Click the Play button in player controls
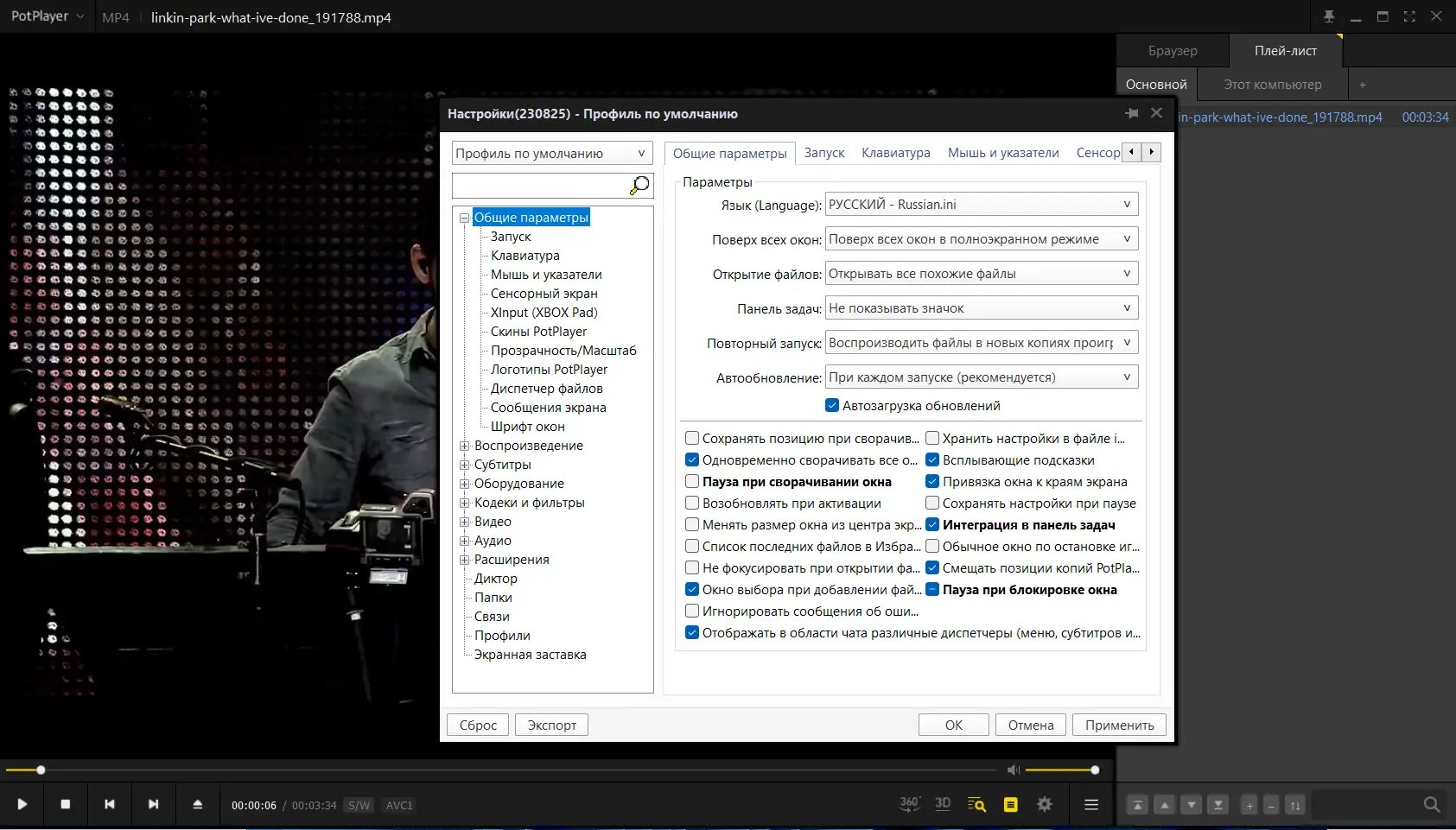This screenshot has height=830, width=1456. point(22,804)
